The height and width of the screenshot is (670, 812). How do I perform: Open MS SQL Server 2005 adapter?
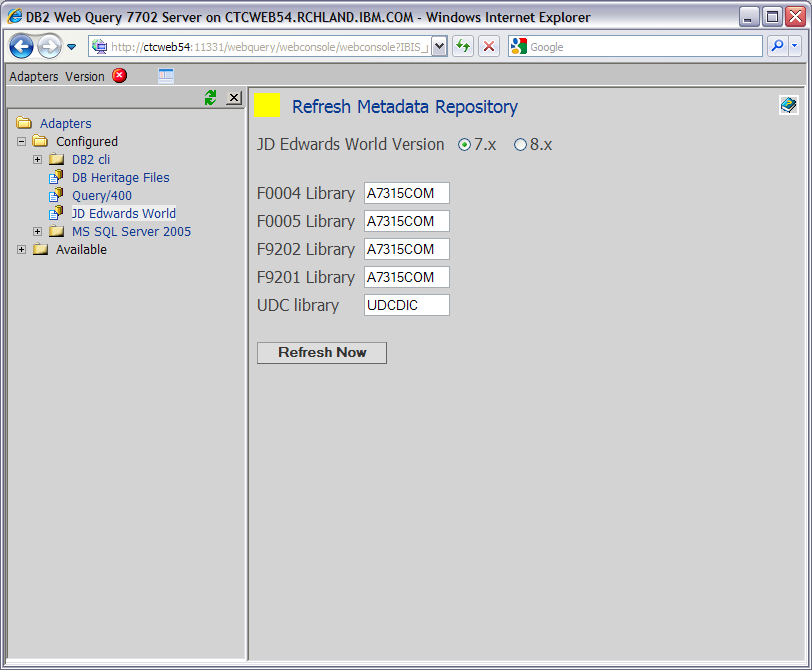coord(132,231)
